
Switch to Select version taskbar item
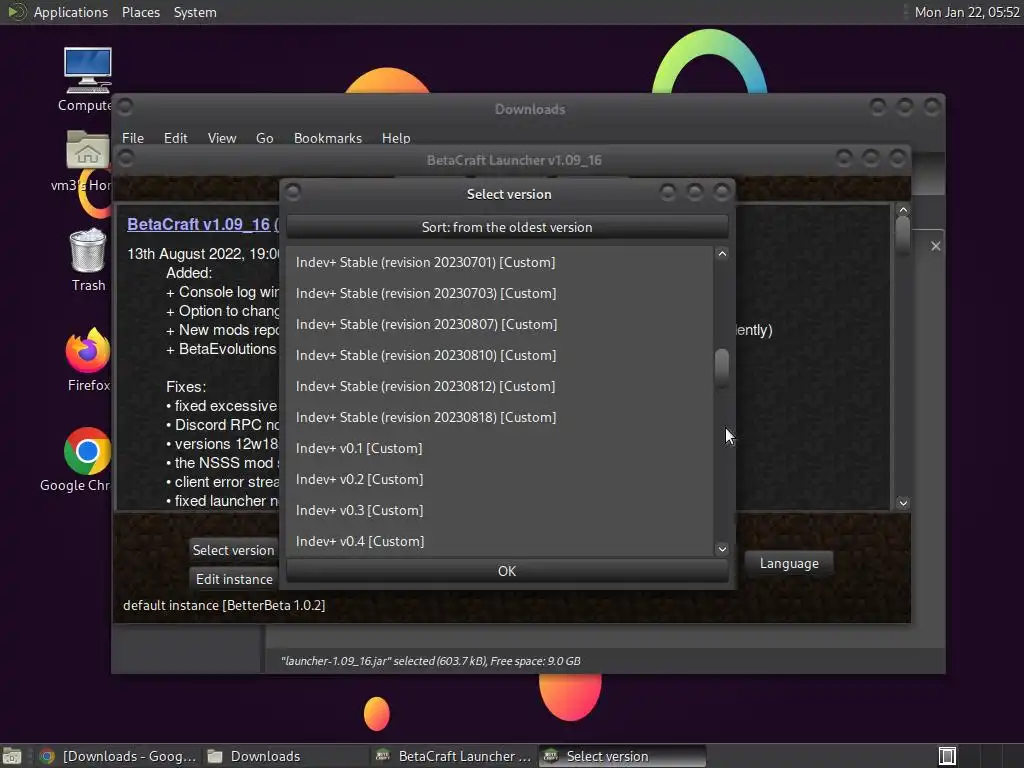[x=622, y=756]
